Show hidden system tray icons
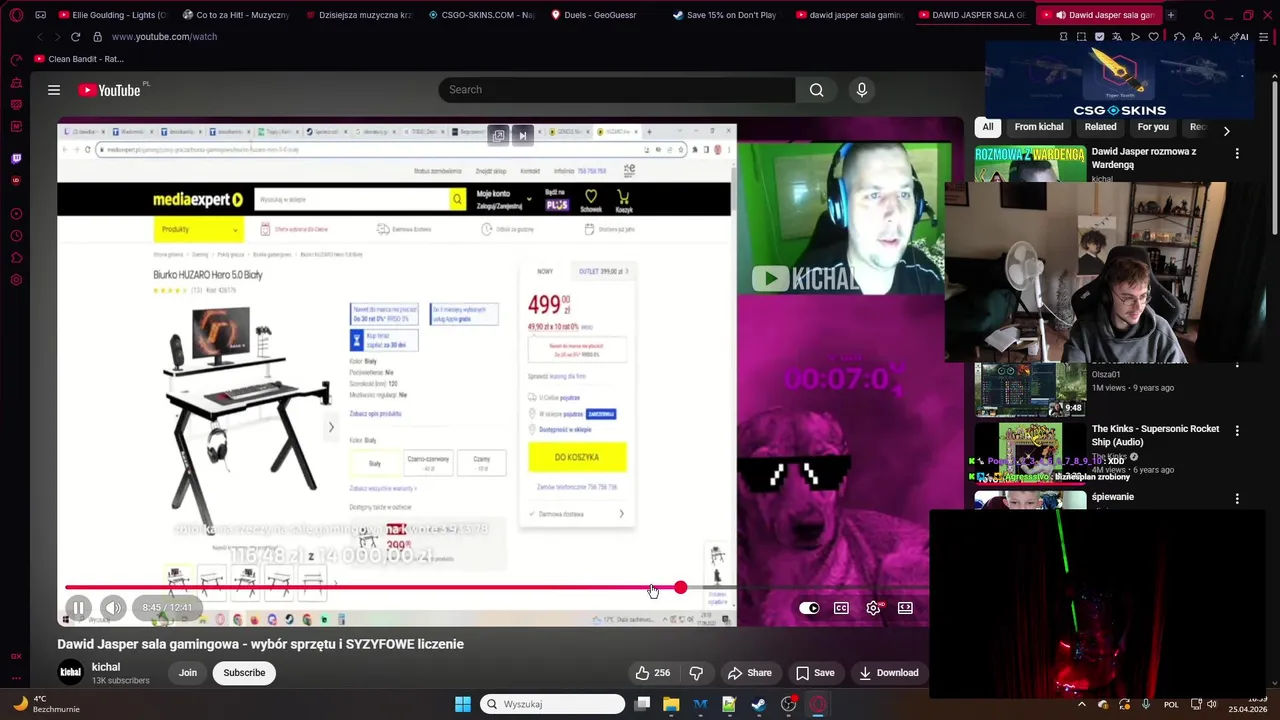The image size is (1280, 720). pos(1081,704)
